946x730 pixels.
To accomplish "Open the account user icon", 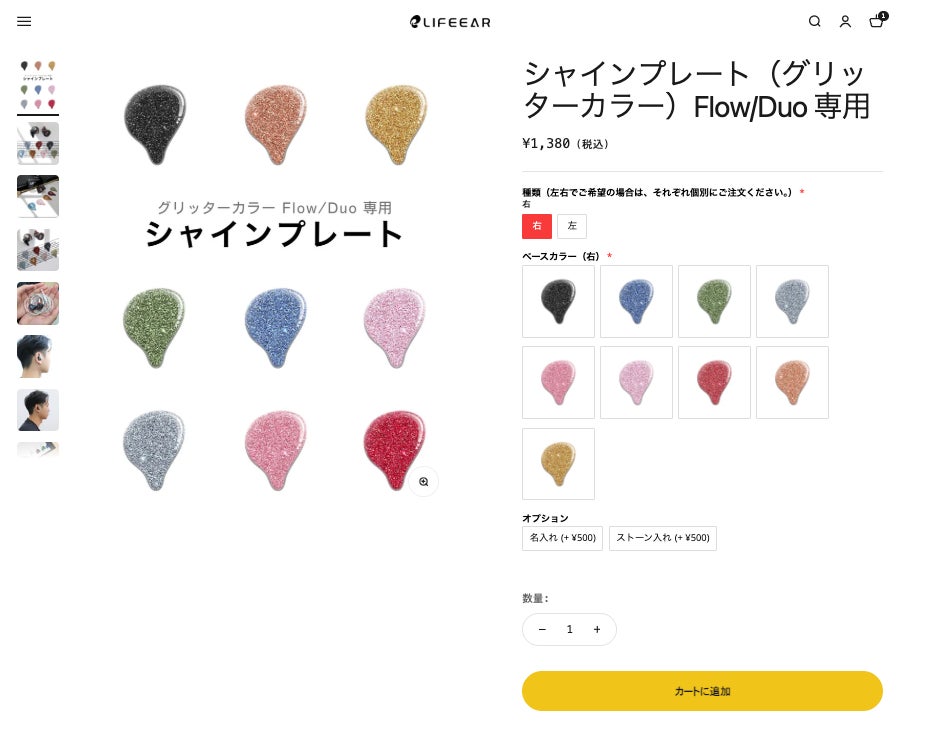I will pos(845,22).
